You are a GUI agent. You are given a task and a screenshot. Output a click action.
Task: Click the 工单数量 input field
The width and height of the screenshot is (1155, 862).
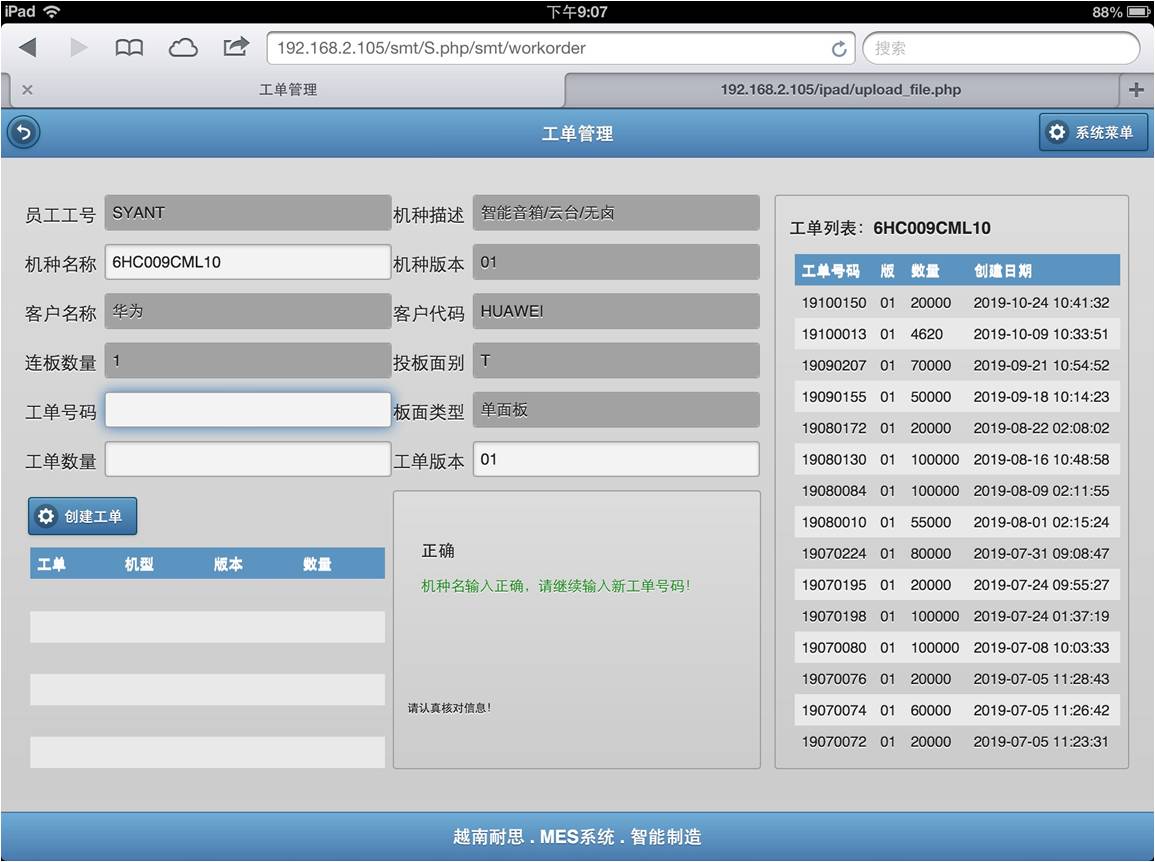(247, 460)
